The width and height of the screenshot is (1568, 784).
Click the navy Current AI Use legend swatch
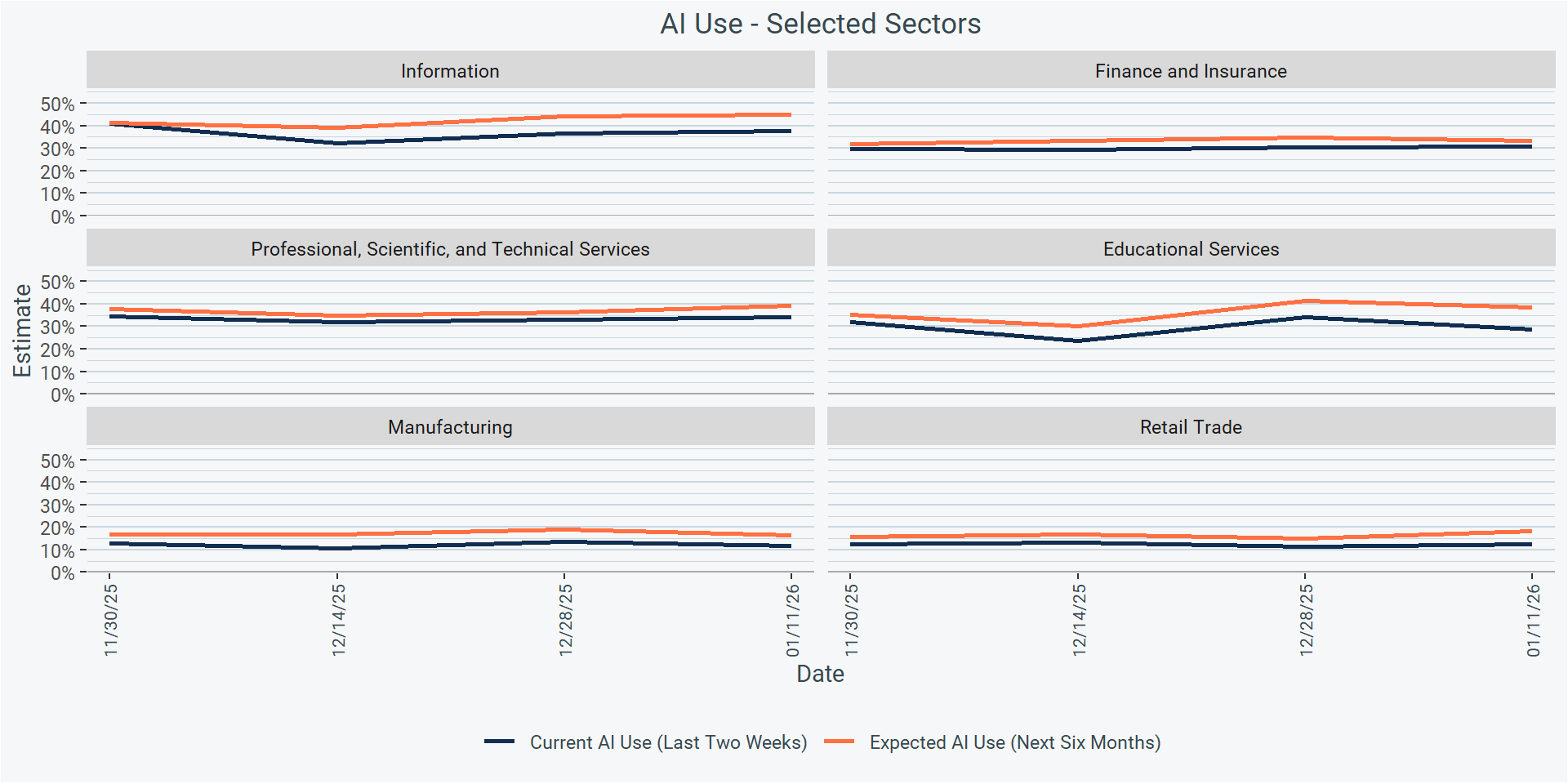pos(499,742)
